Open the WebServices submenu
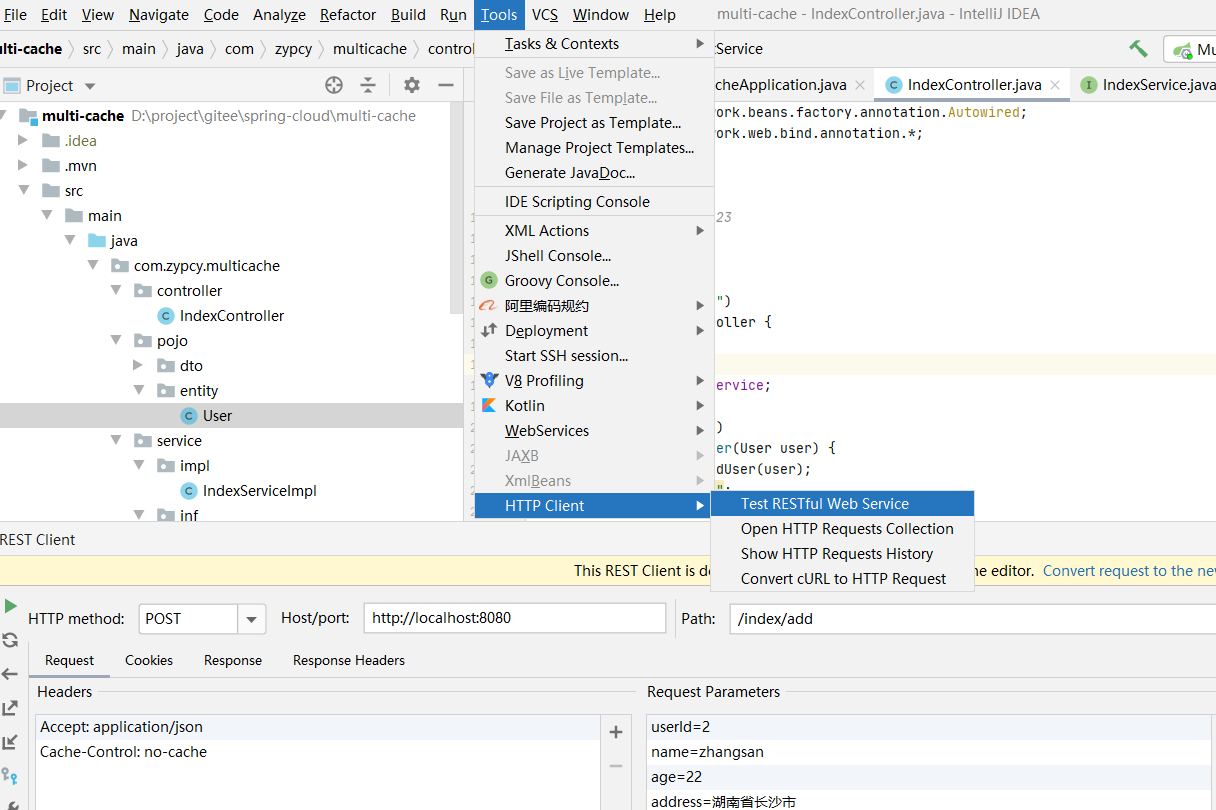 point(594,431)
